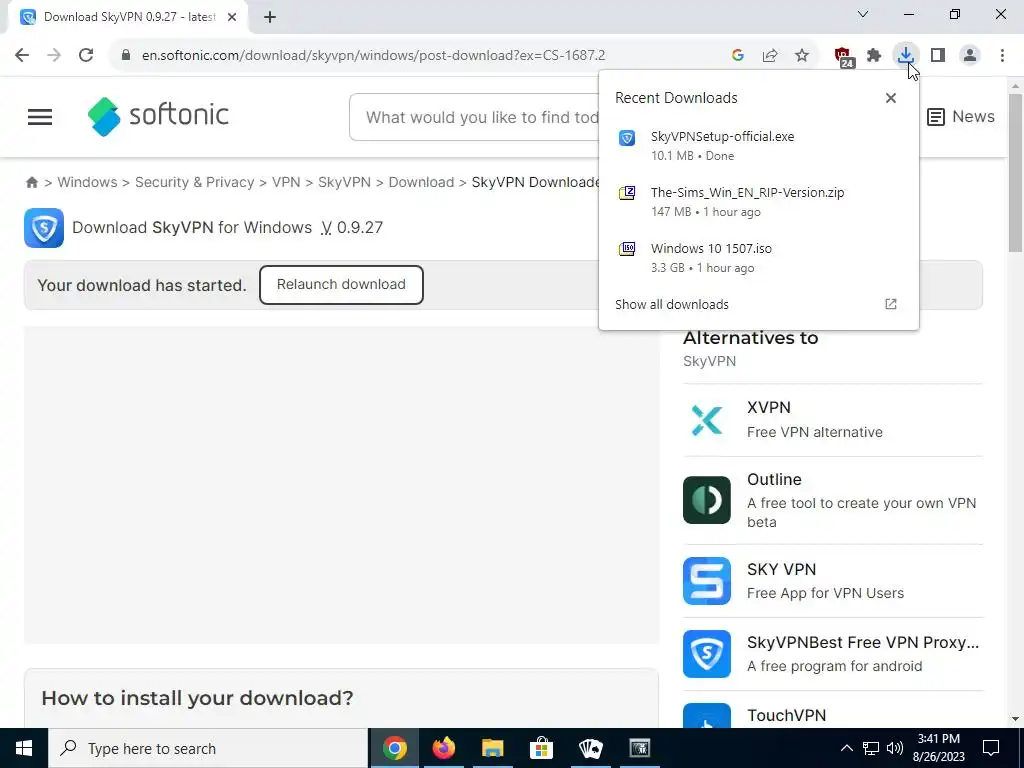Open the Chrome profile avatar

click(970, 56)
